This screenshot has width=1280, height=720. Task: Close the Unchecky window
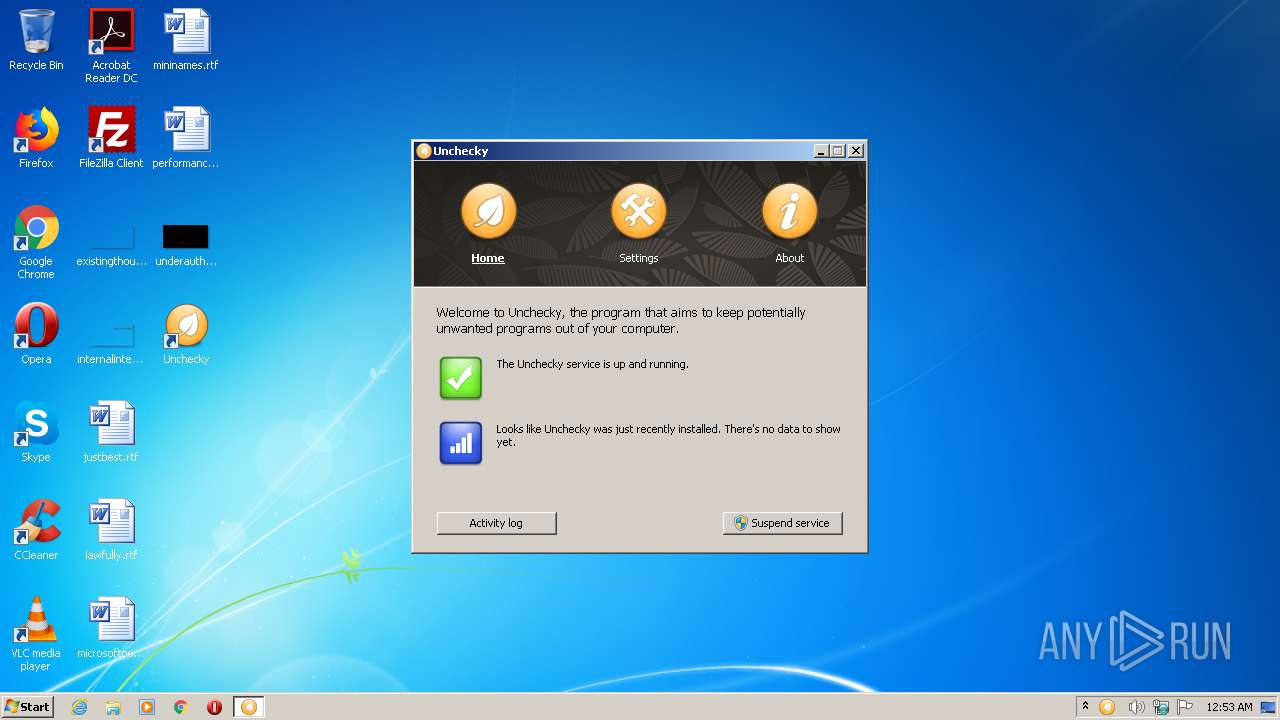[855, 151]
